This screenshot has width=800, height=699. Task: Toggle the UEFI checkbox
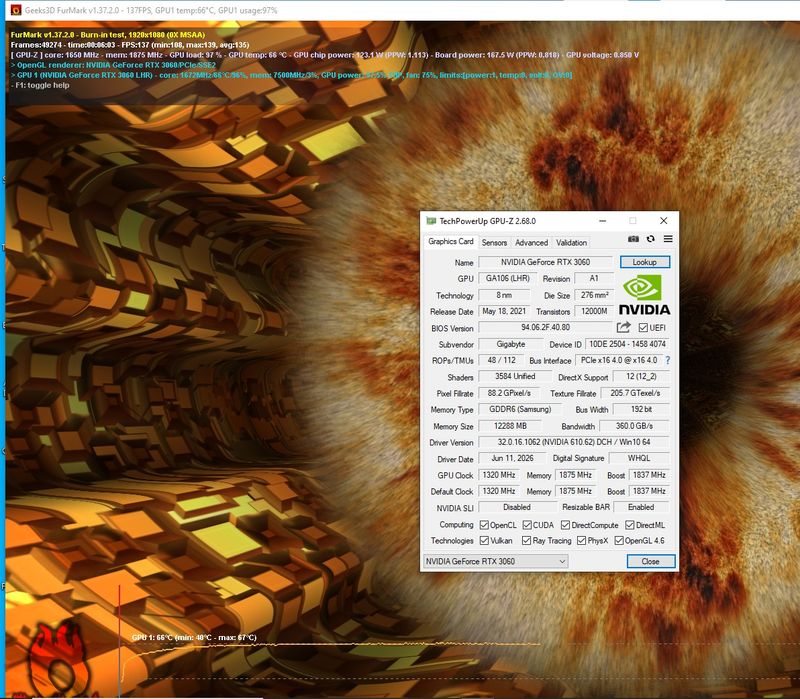coord(643,328)
